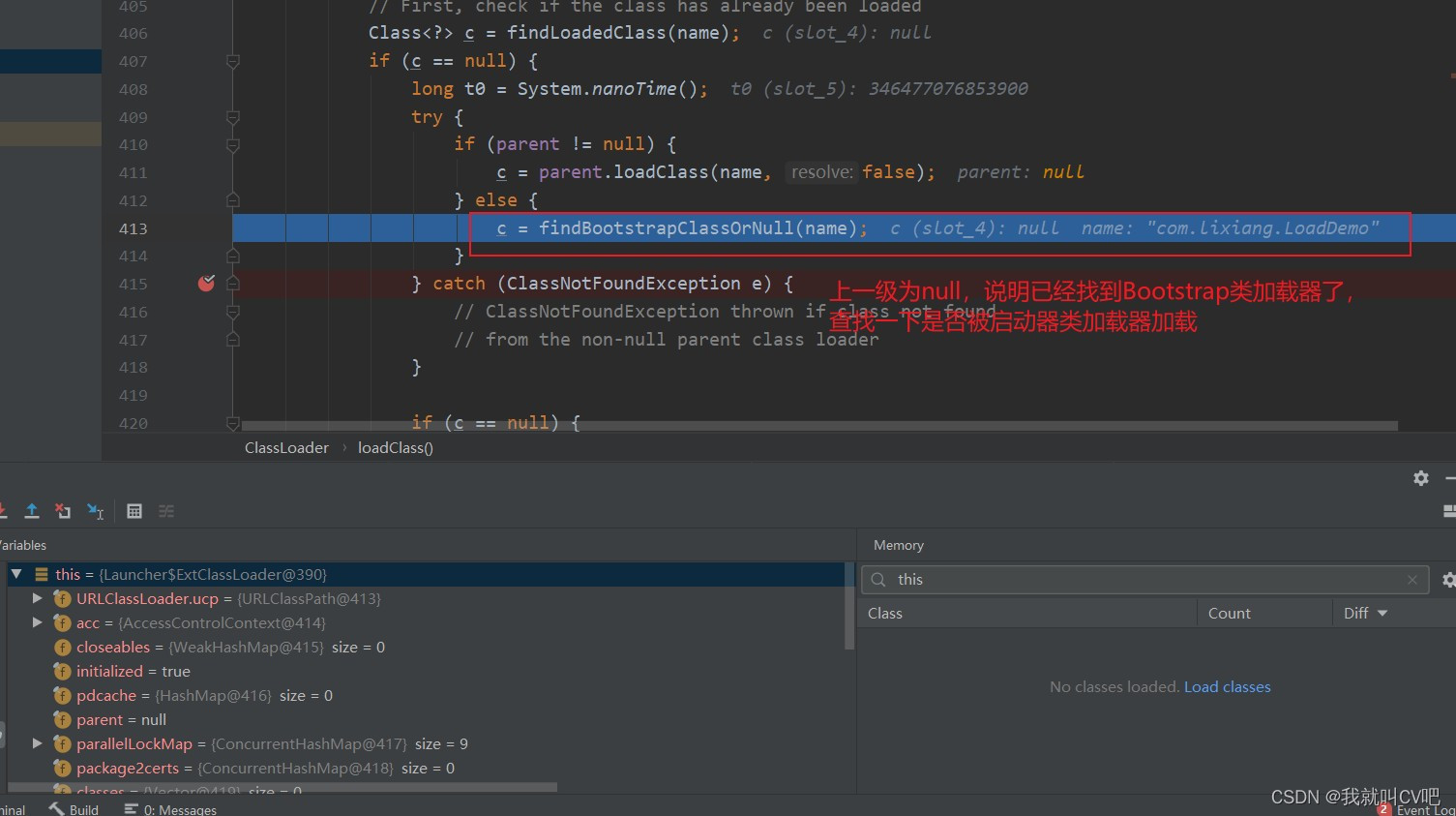Screen dimensions: 1456x816
Task: Click line number 413 in gutter
Action: coord(133,228)
